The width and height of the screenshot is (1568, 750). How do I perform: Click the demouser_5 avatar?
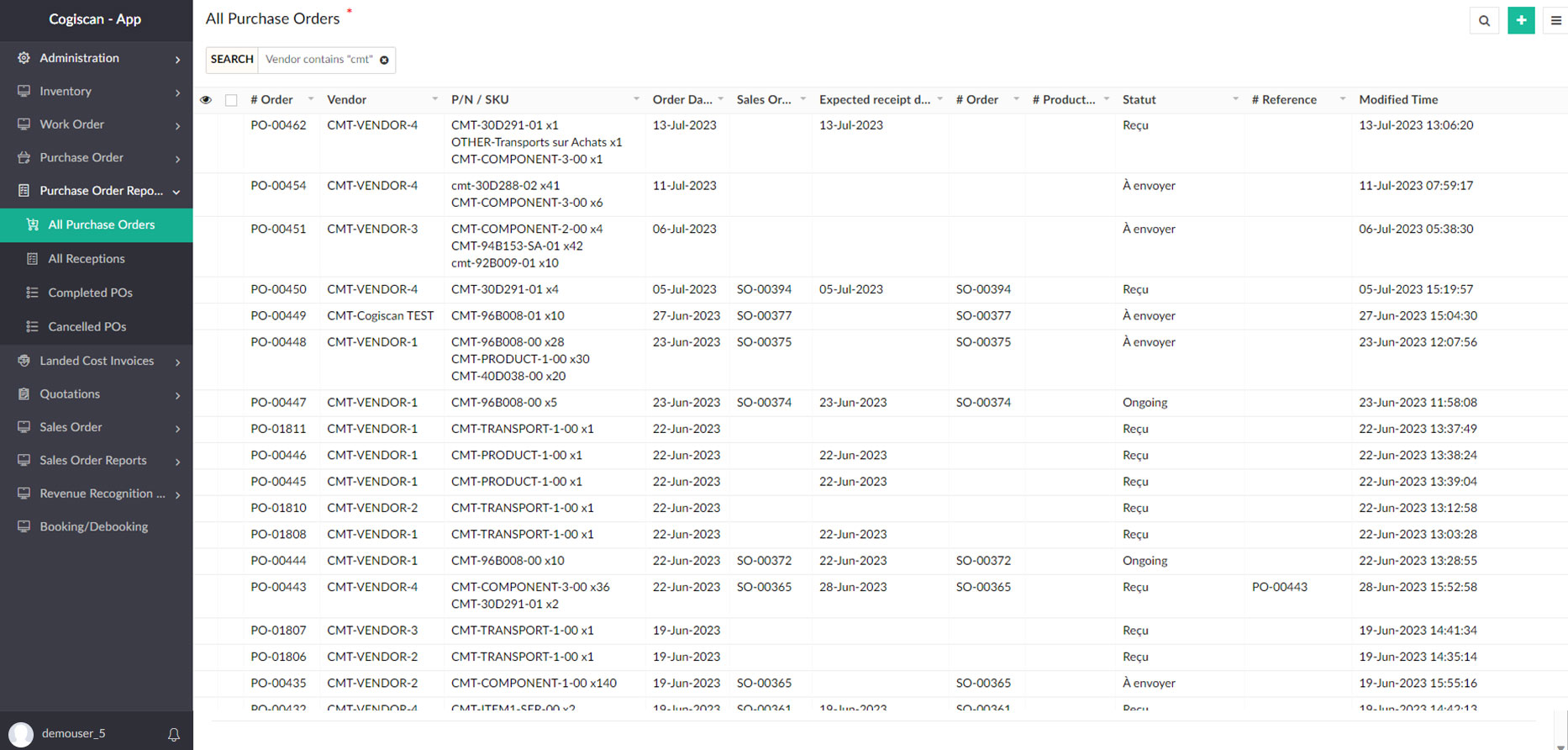pos(21,734)
